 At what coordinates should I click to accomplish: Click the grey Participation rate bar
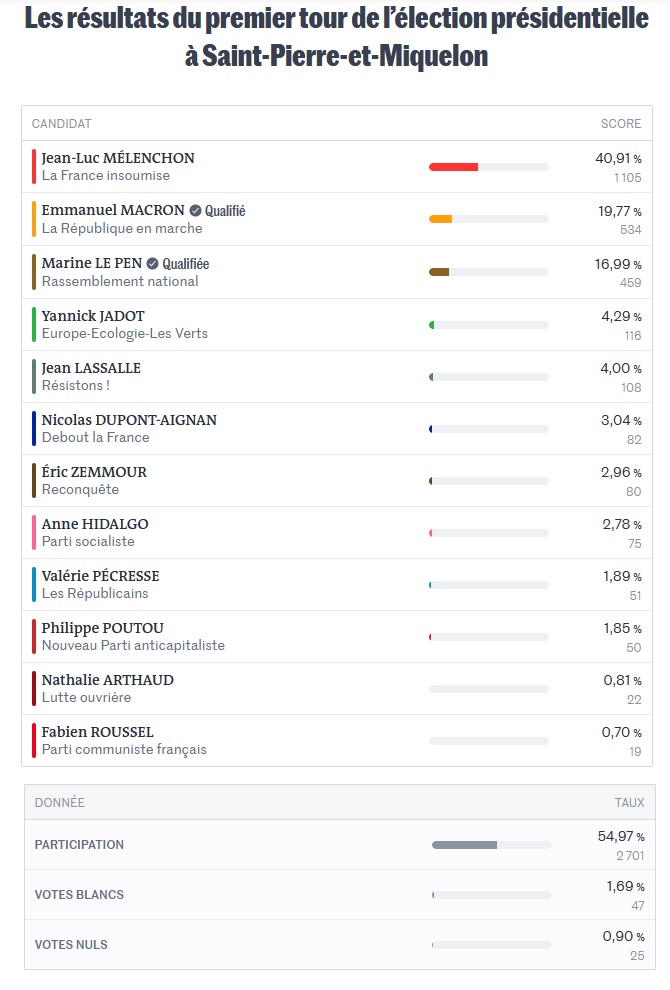[465, 845]
